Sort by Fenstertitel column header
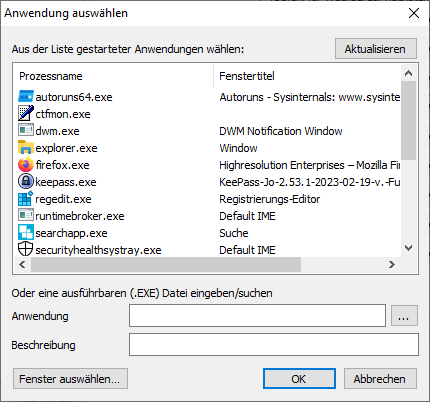The width and height of the screenshot is (430, 402). pyautogui.click(x=307, y=76)
